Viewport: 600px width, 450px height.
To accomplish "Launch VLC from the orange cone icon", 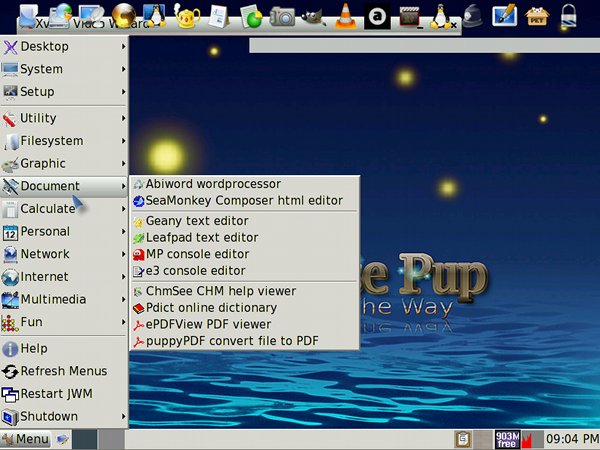I will [x=345, y=16].
